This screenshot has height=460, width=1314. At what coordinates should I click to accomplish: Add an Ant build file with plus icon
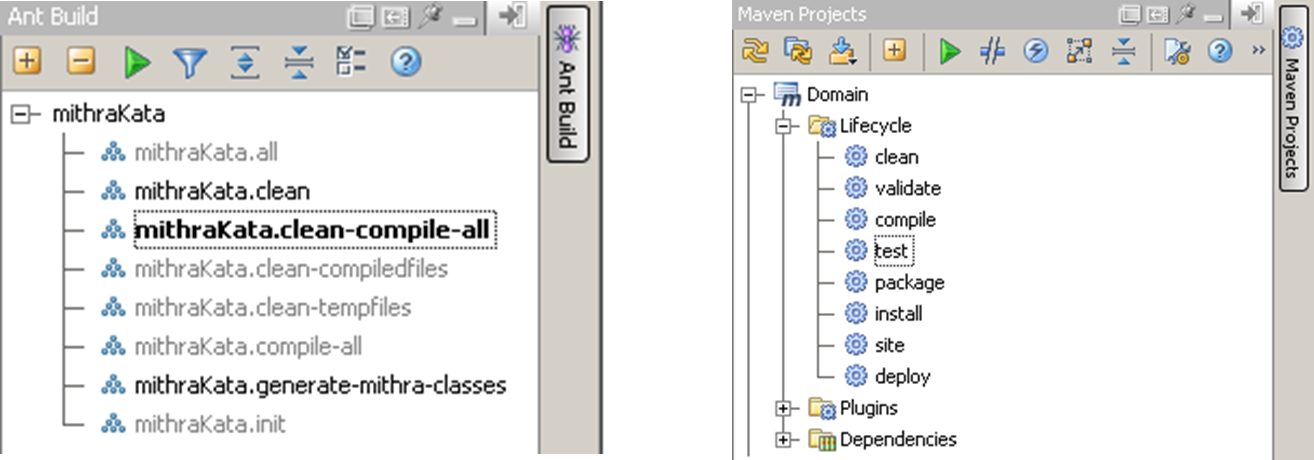(27, 62)
